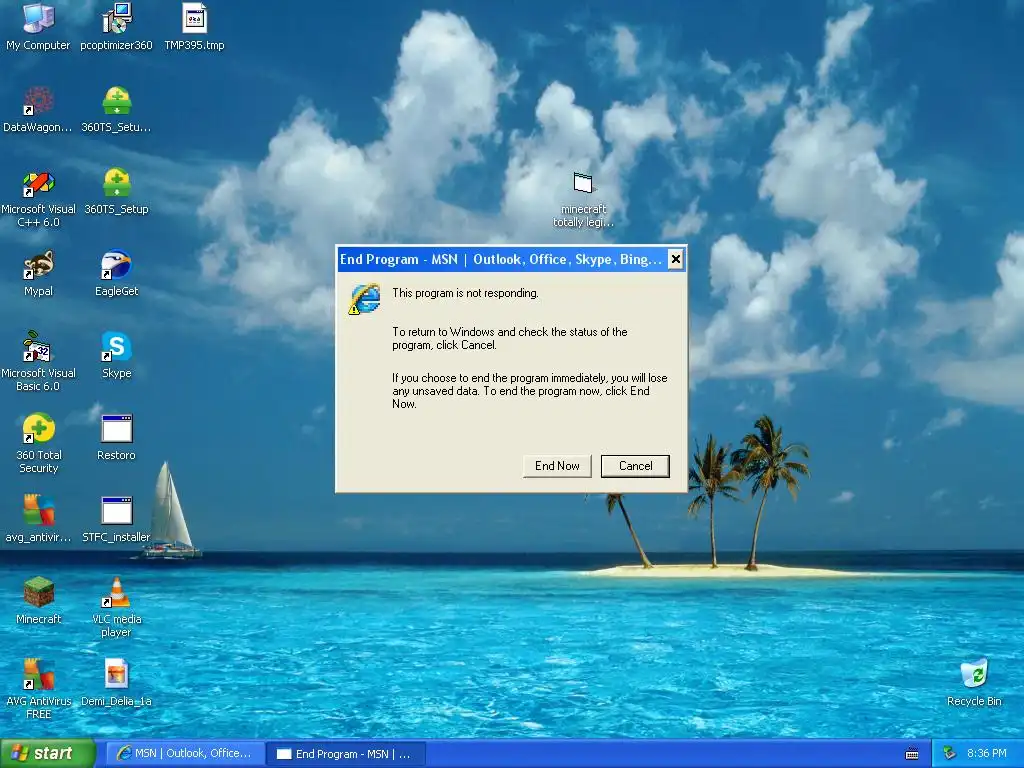Click the keyboard icon in taskbar
This screenshot has width=1024, height=768.
click(x=912, y=754)
